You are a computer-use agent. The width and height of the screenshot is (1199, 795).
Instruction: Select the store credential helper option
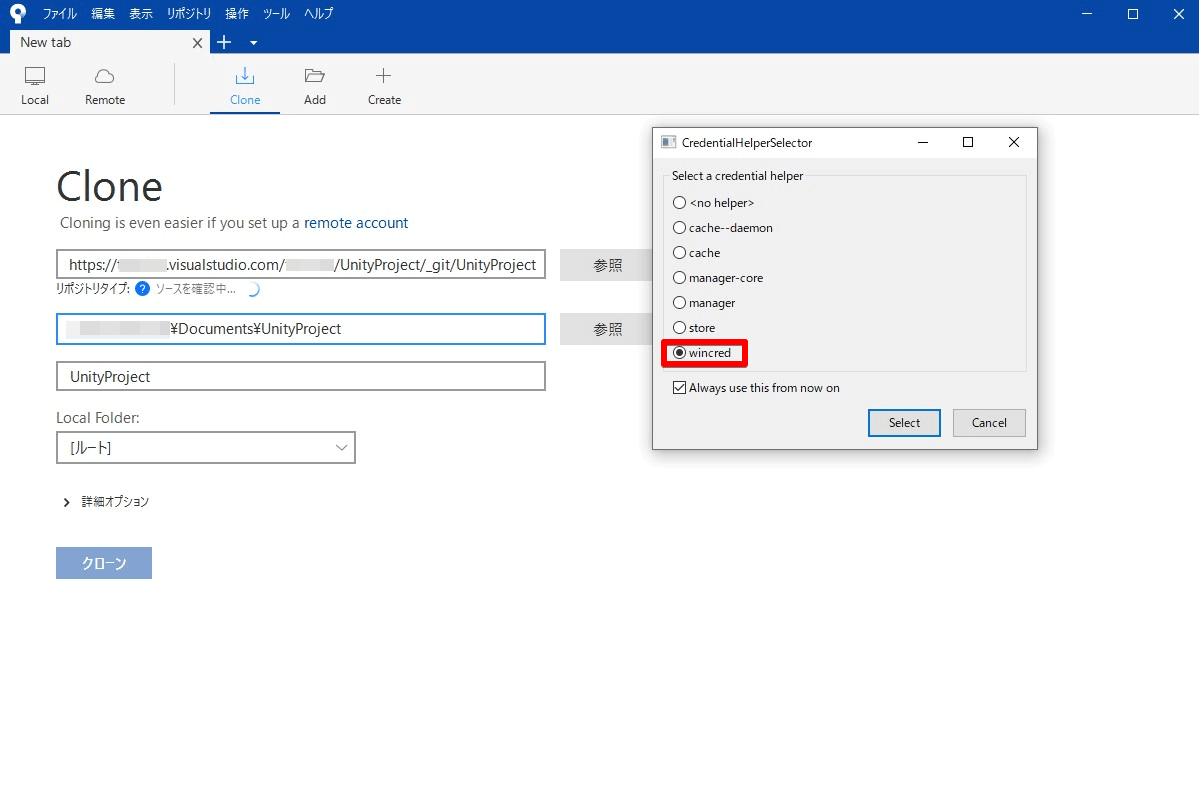pyautogui.click(x=680, y=328)
